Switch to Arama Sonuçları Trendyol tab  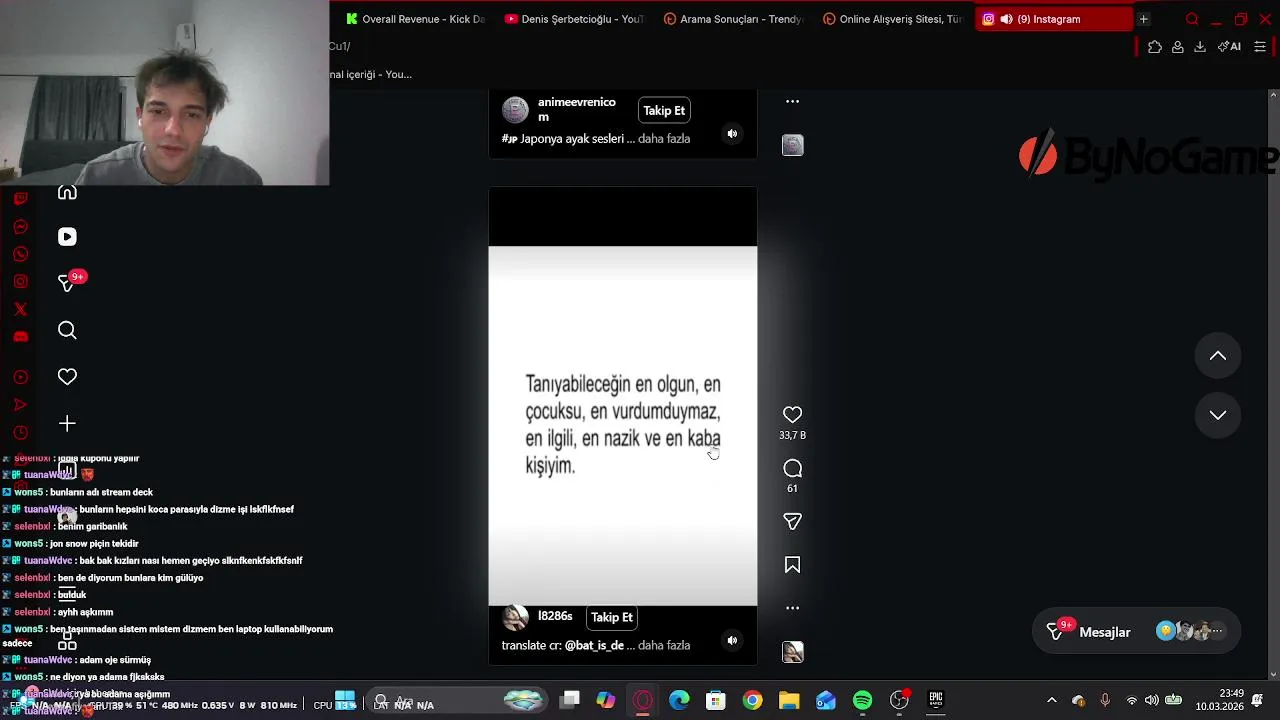click(733, 19)
